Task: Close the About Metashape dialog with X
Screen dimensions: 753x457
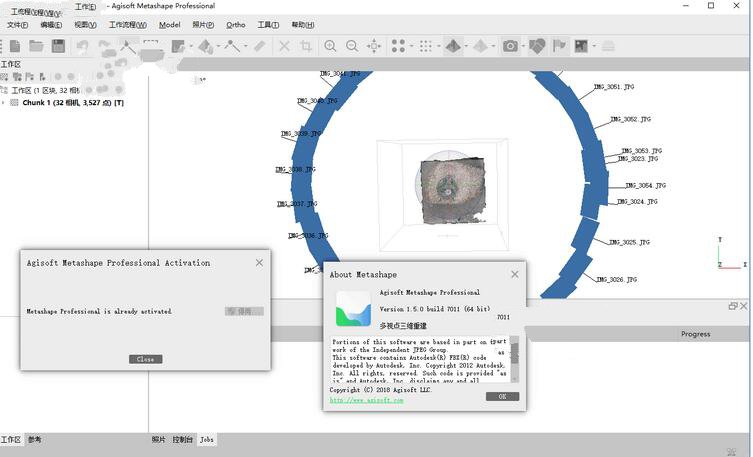Action: coord(515,274)
